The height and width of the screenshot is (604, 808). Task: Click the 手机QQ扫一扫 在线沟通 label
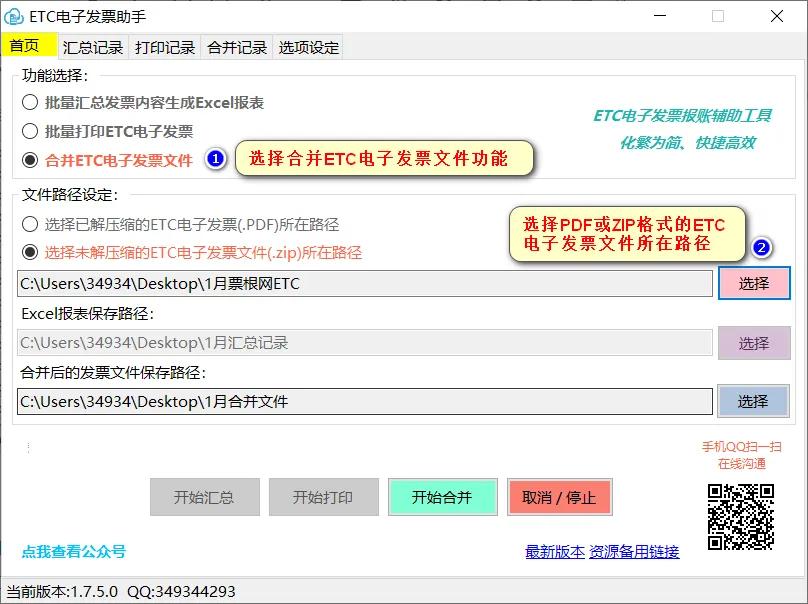742,455
